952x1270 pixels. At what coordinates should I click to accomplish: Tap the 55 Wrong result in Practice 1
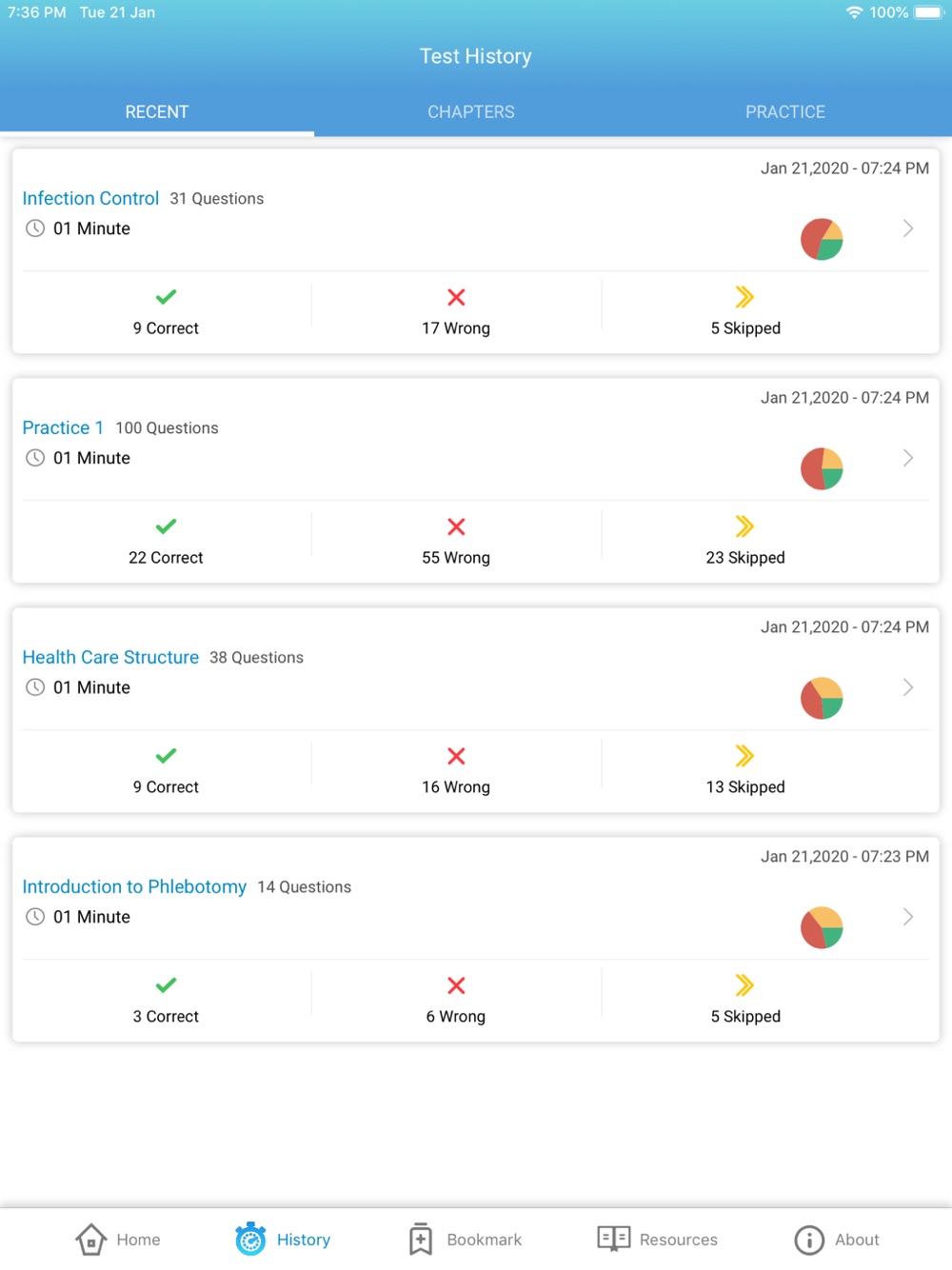click(x=456, y=542)
